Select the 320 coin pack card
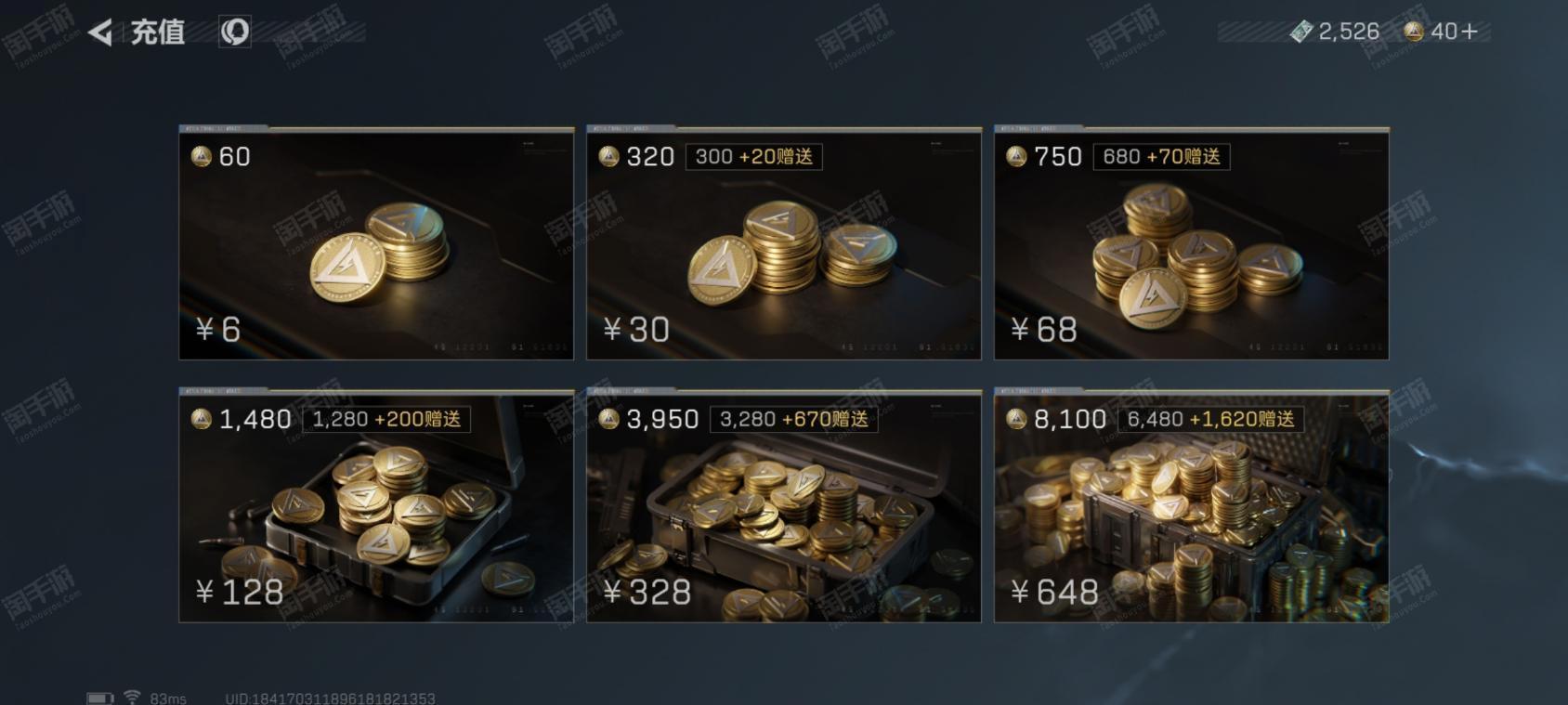The image size is (1568, 705). (x=784, y=243)
